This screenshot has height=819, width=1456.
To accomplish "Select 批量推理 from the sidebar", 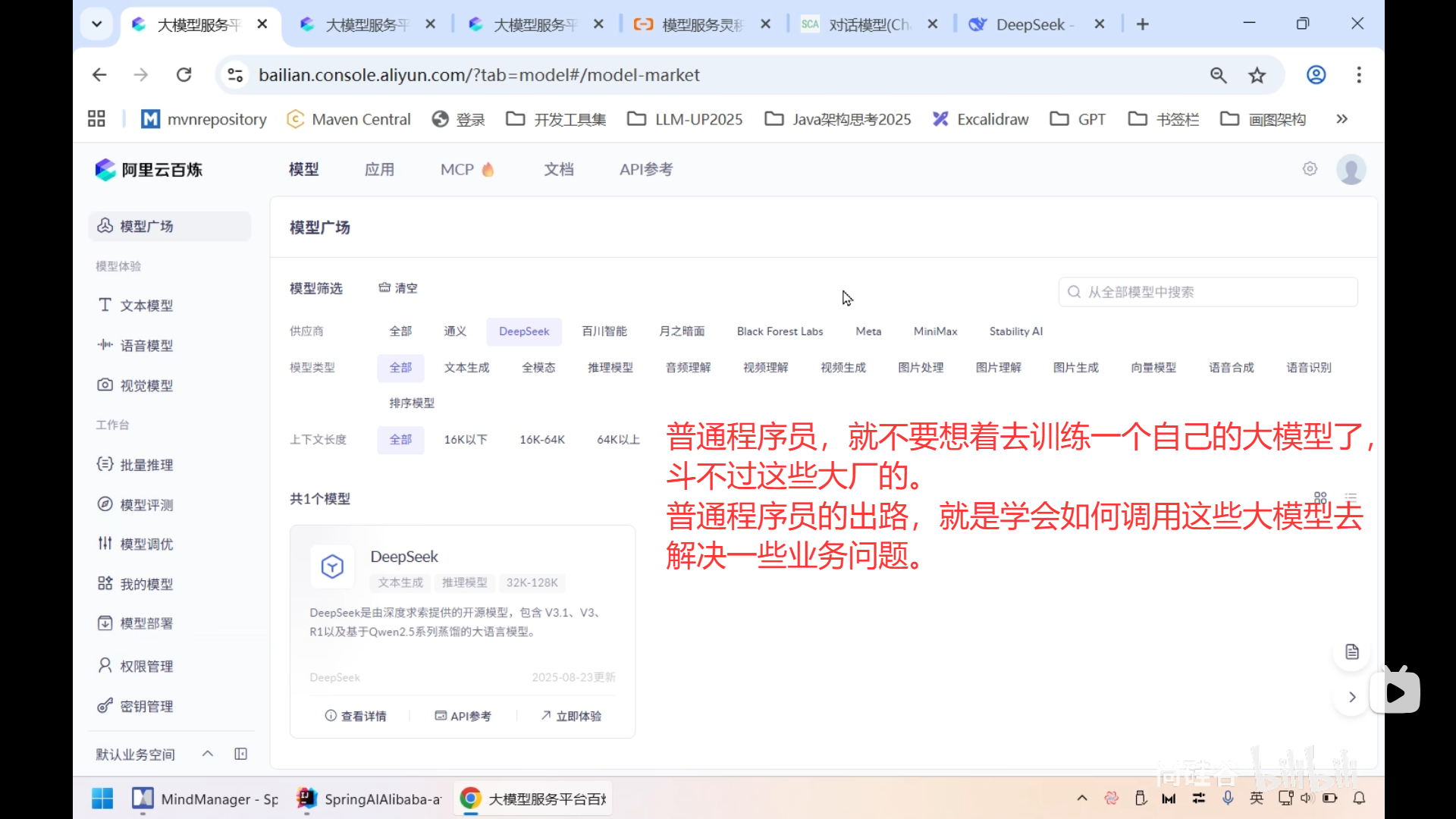I will click(145, 465).
